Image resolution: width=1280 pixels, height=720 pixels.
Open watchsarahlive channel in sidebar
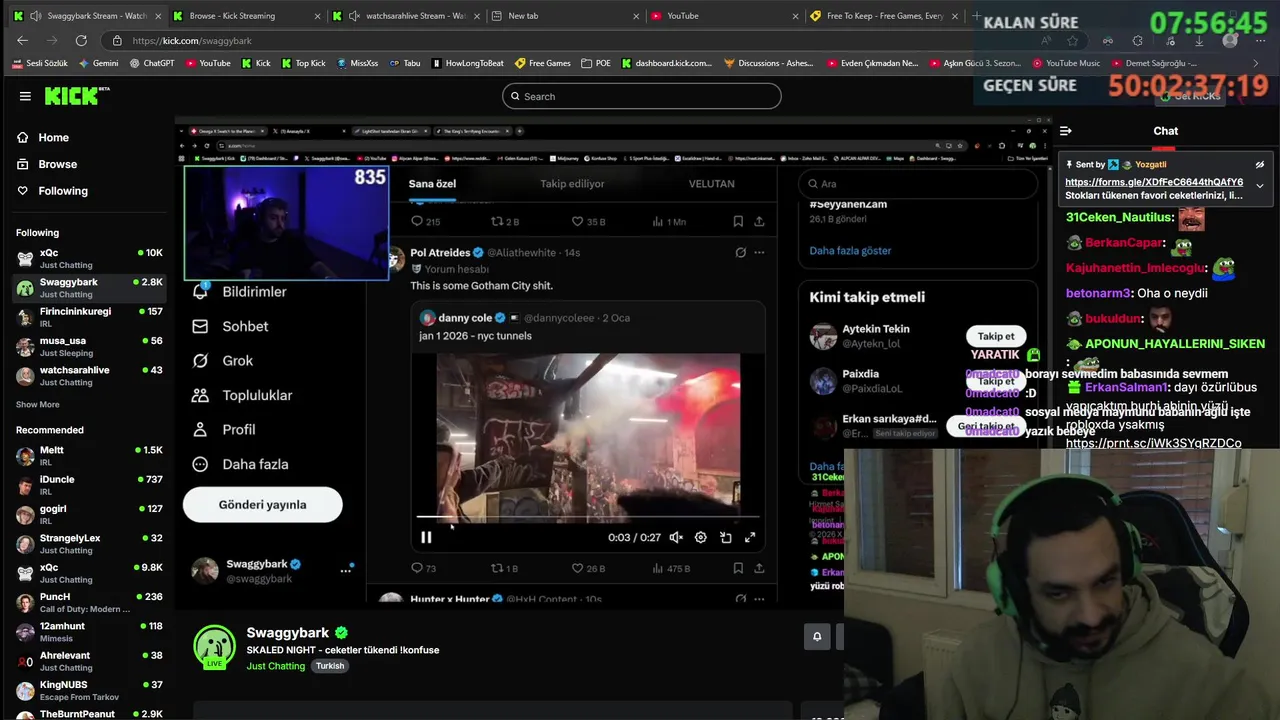89,375
